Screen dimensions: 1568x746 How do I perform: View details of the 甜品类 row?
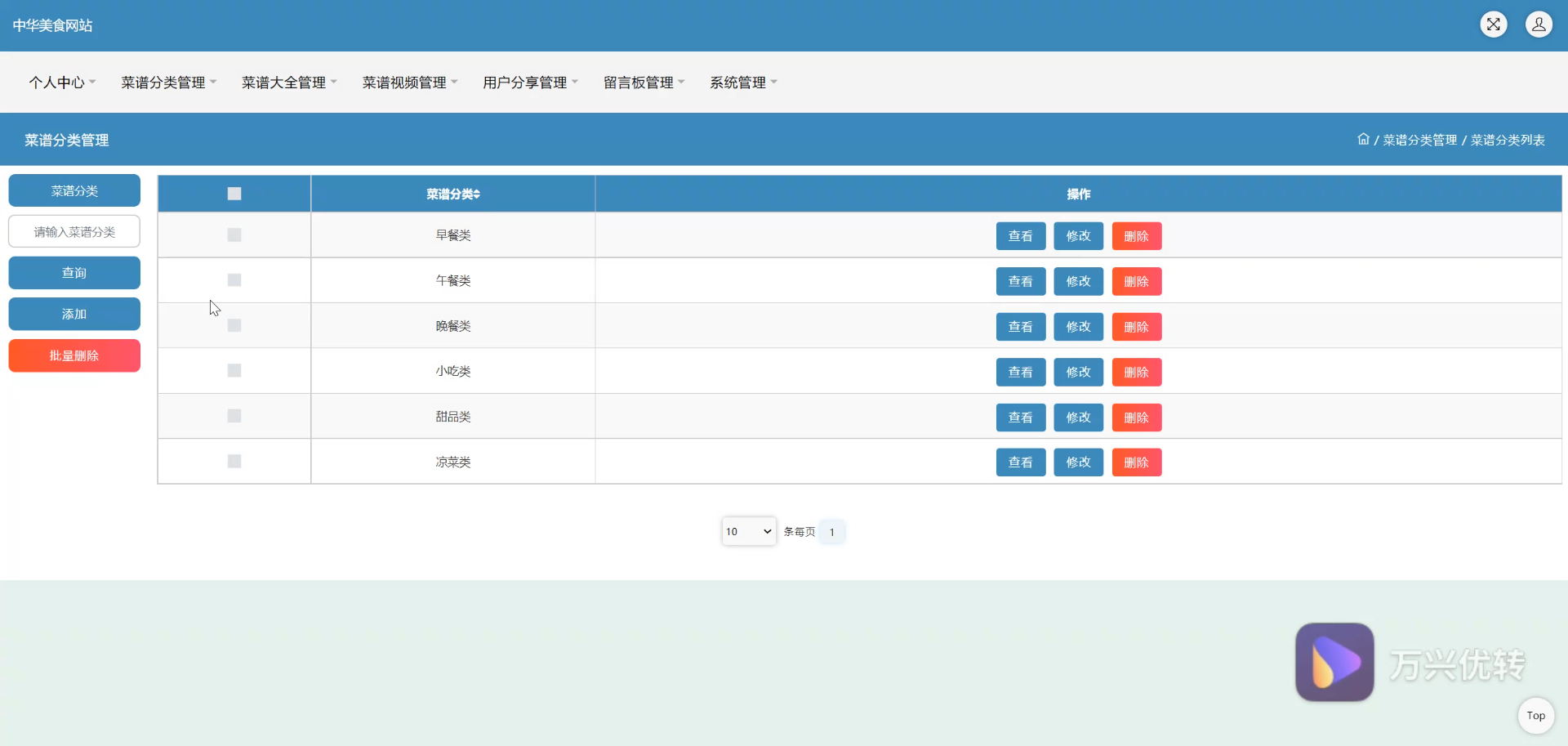1021,418
